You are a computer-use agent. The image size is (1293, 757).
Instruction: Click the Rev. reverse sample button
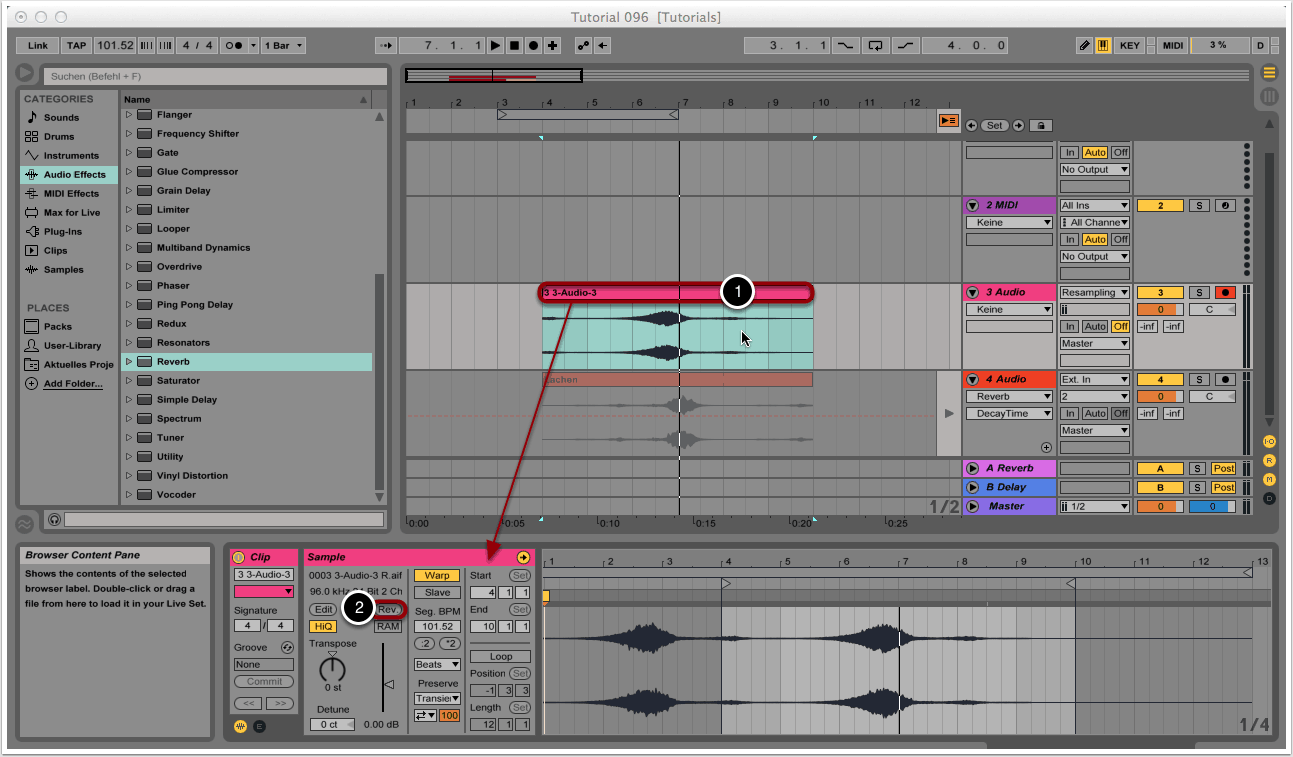click(389, 609)
